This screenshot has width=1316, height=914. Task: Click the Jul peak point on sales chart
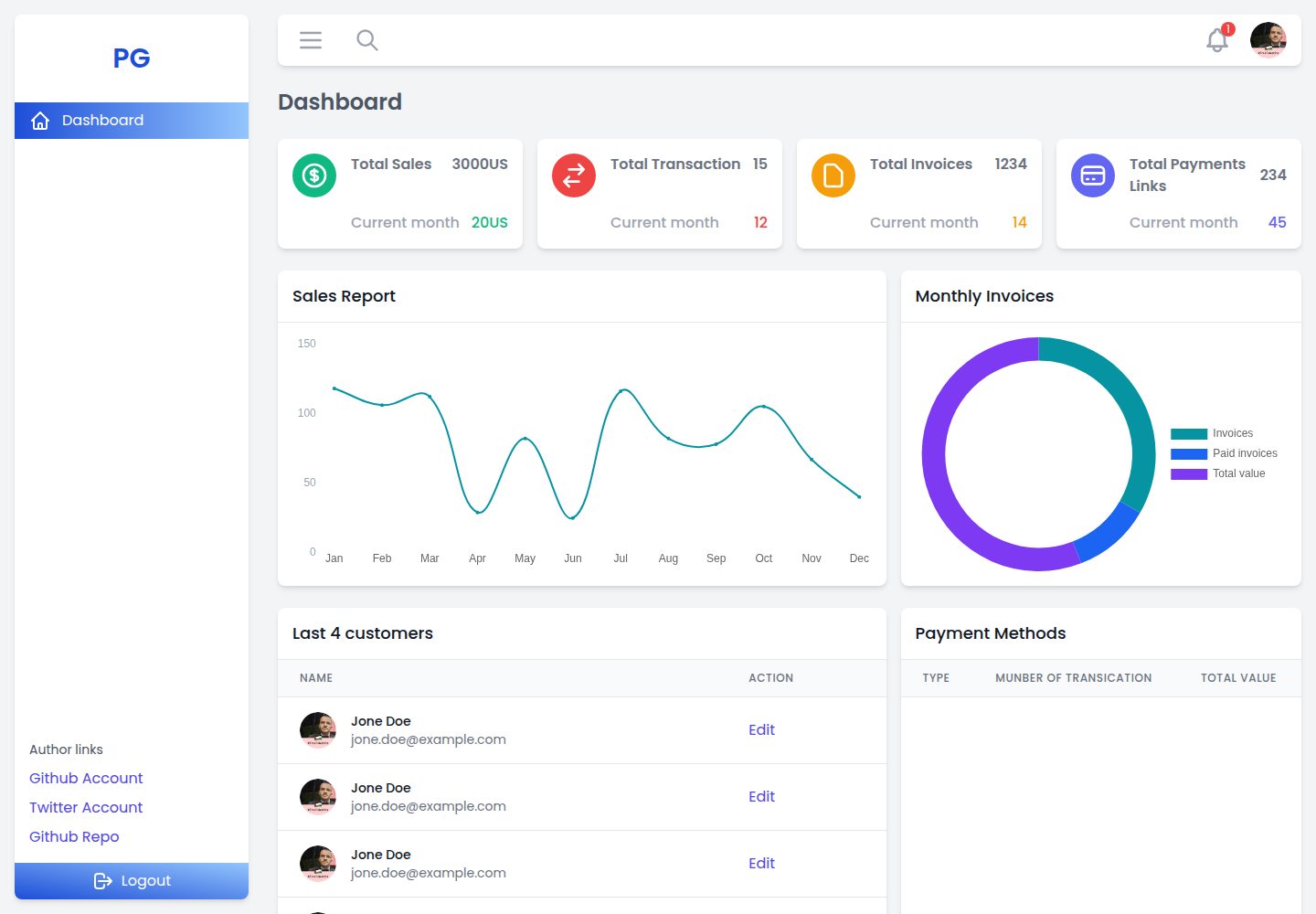coord(621,390)
